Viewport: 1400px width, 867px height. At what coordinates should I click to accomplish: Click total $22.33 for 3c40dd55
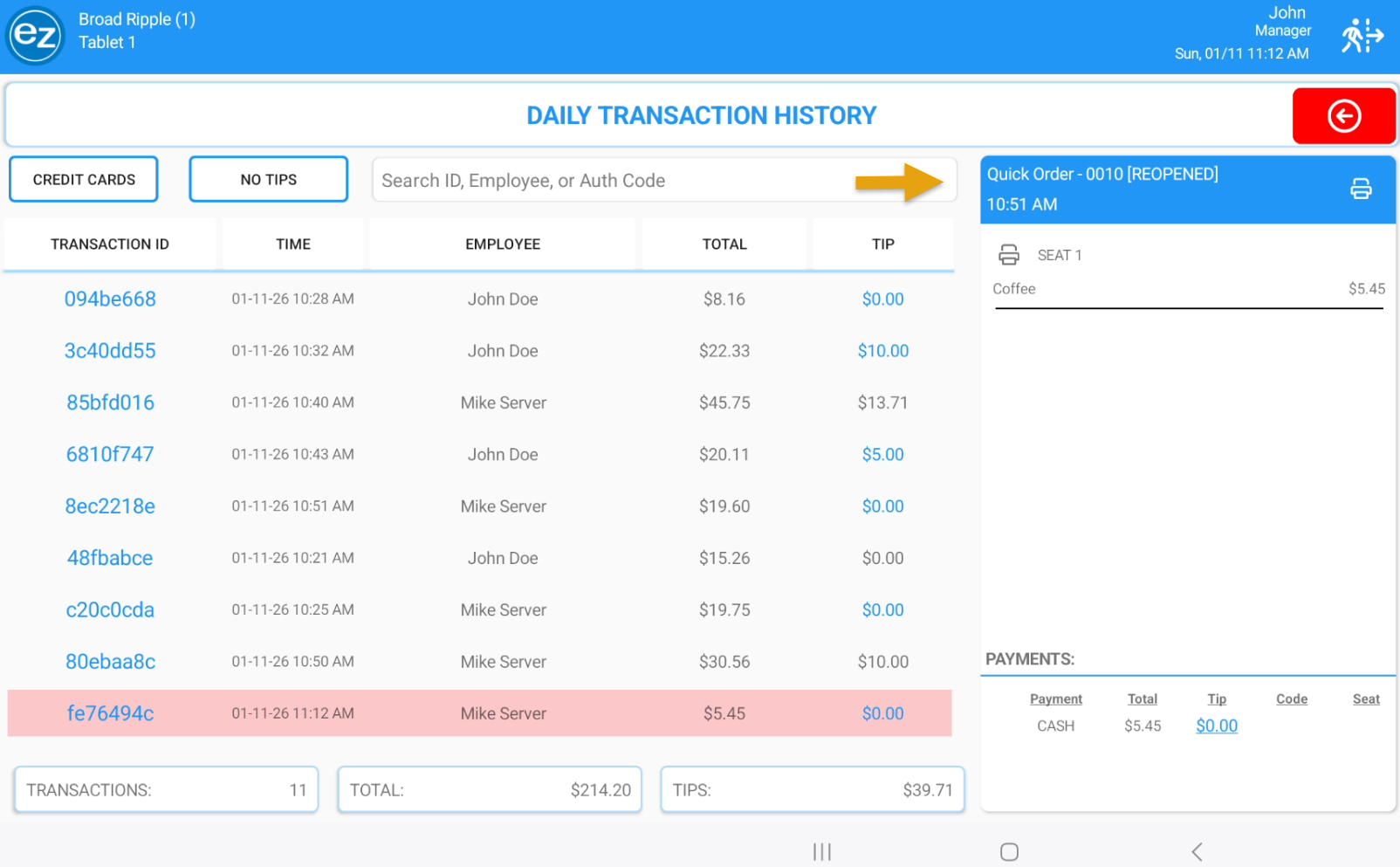pos(724,351)
